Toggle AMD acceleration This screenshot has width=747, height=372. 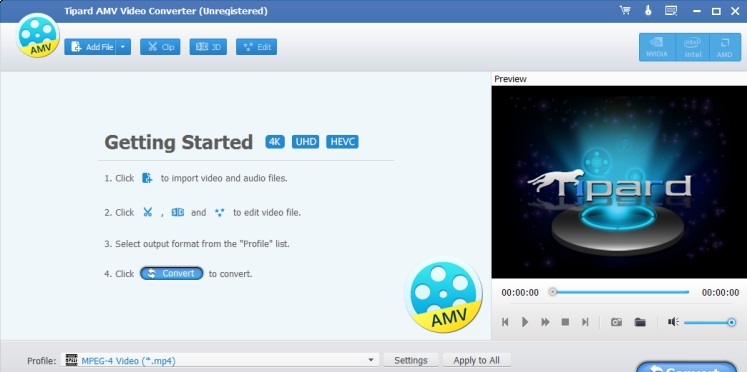pyautogui.click(x=724, y=47)
